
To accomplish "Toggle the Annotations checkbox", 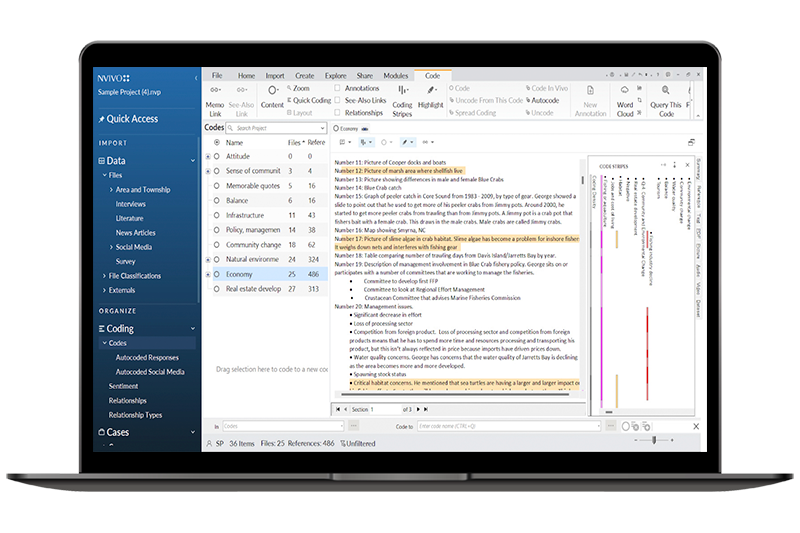I will coord(337,88).
